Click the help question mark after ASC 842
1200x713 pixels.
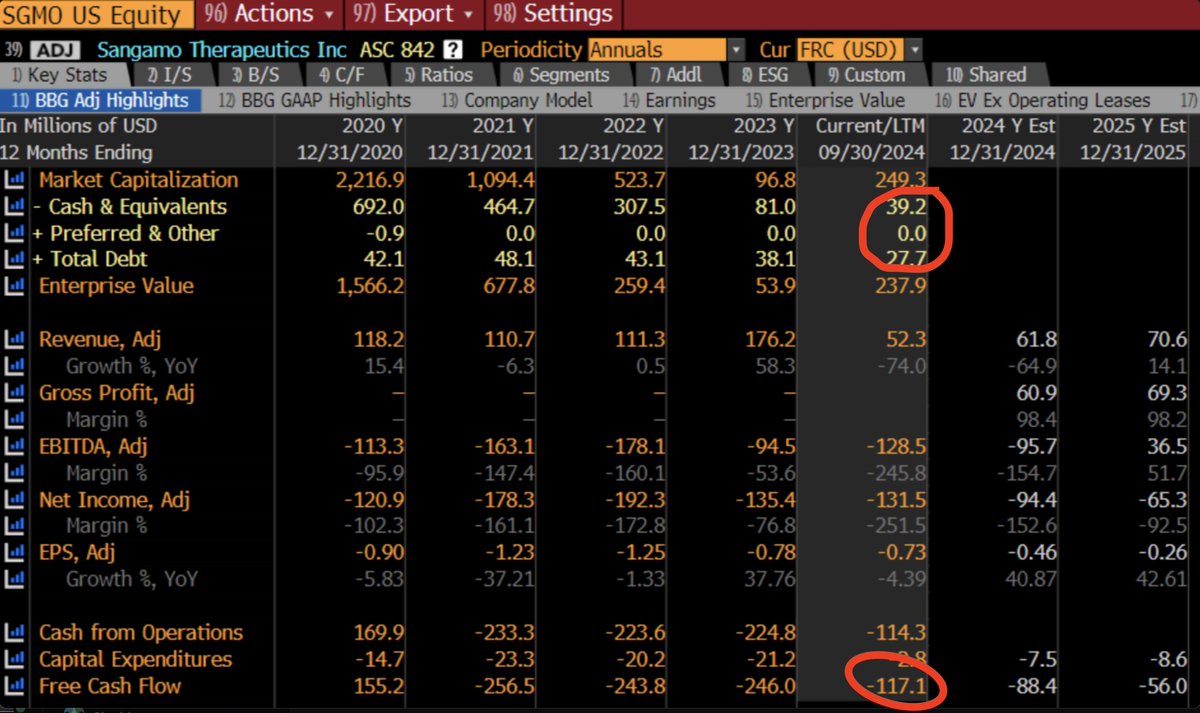tap(454, 49)
